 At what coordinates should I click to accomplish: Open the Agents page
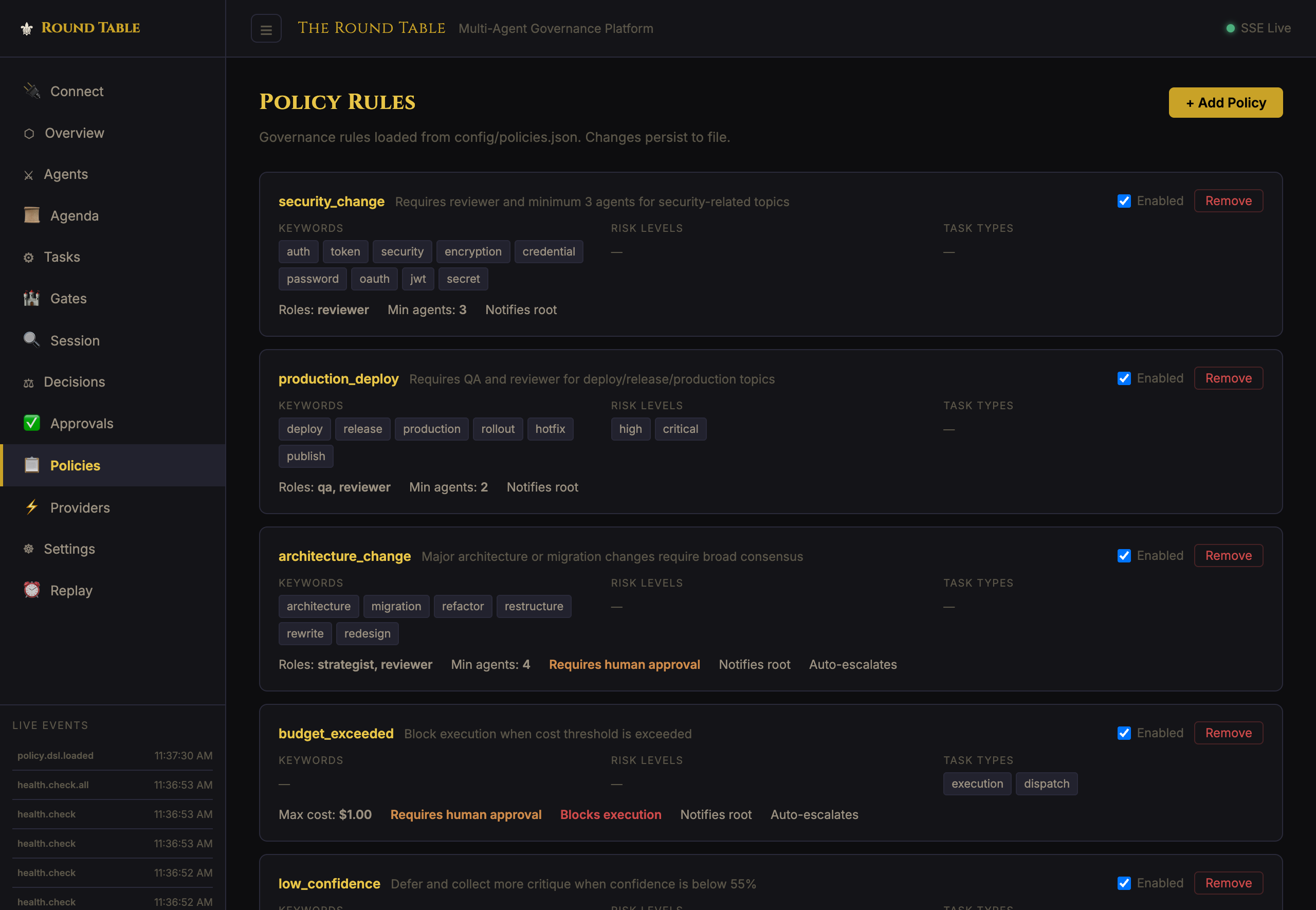pos(113,174)
